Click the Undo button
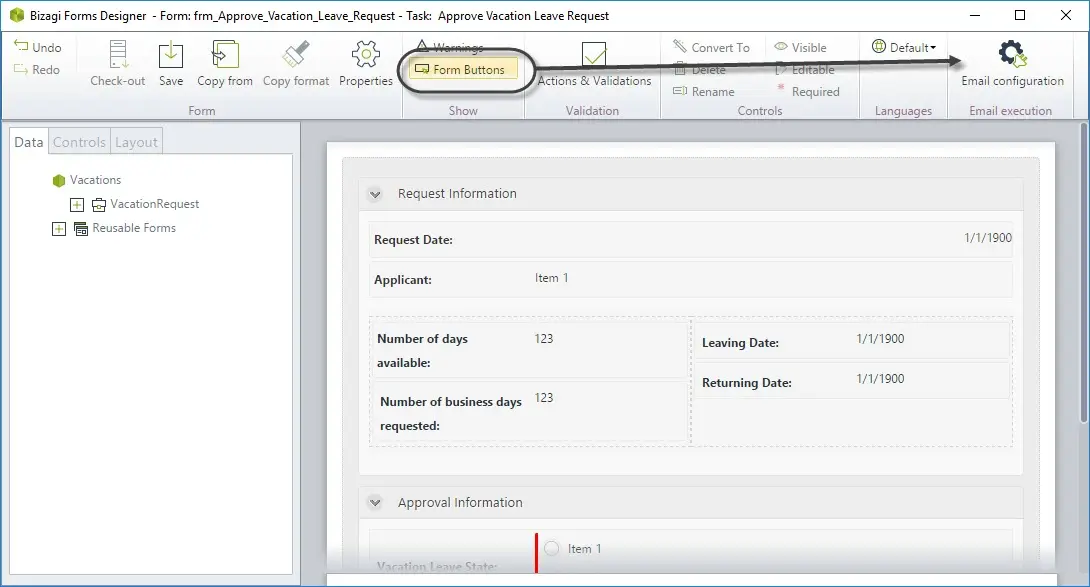Image resolution: width=1090 pixels, height=587 pixels. [38, 47]
